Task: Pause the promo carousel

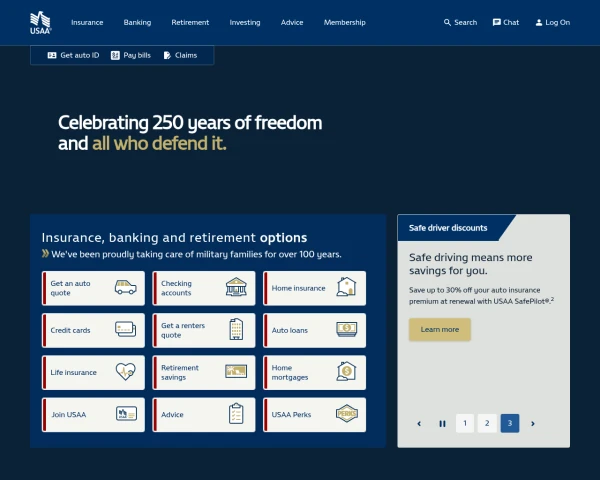Action: [442, 423]
